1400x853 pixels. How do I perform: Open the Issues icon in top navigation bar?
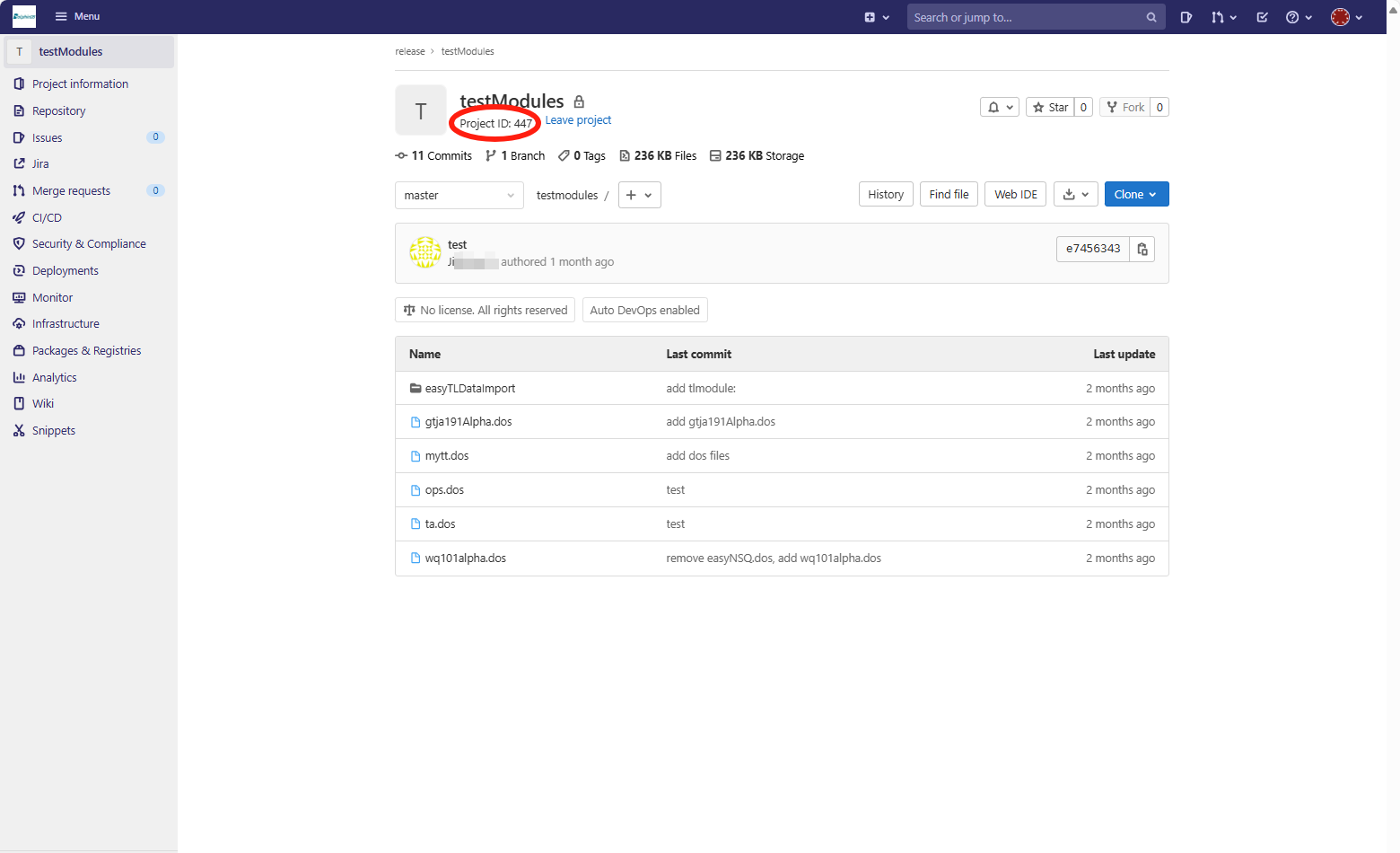[1186, 17]
